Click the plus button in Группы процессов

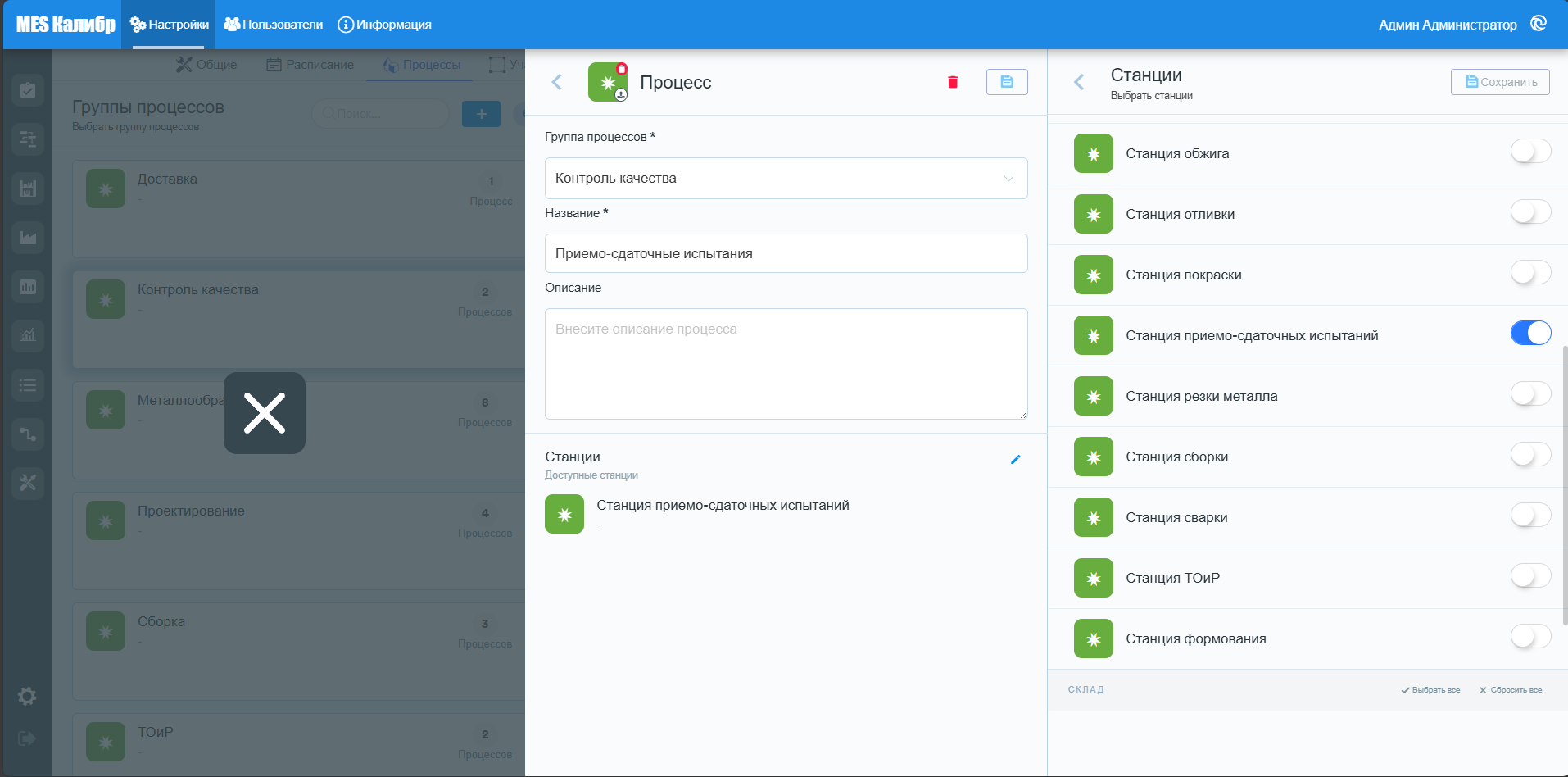pos(482,114)
